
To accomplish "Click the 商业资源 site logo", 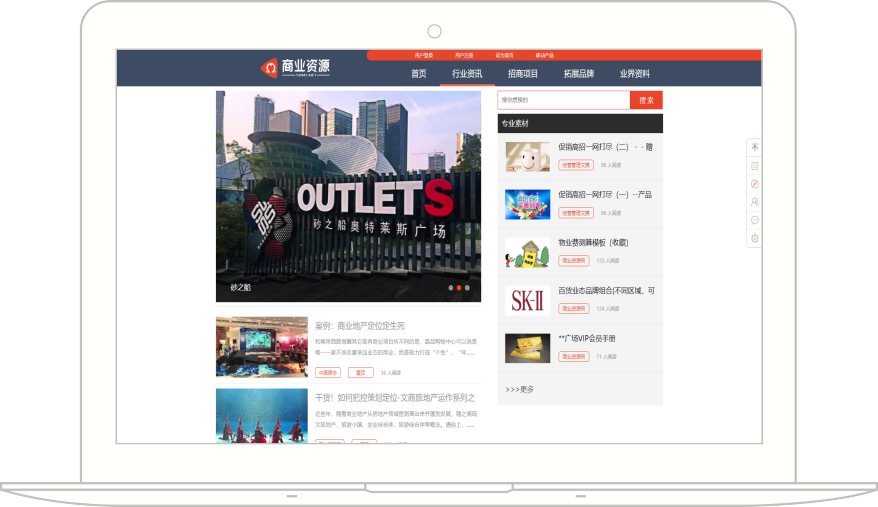I will pos(295,68).
